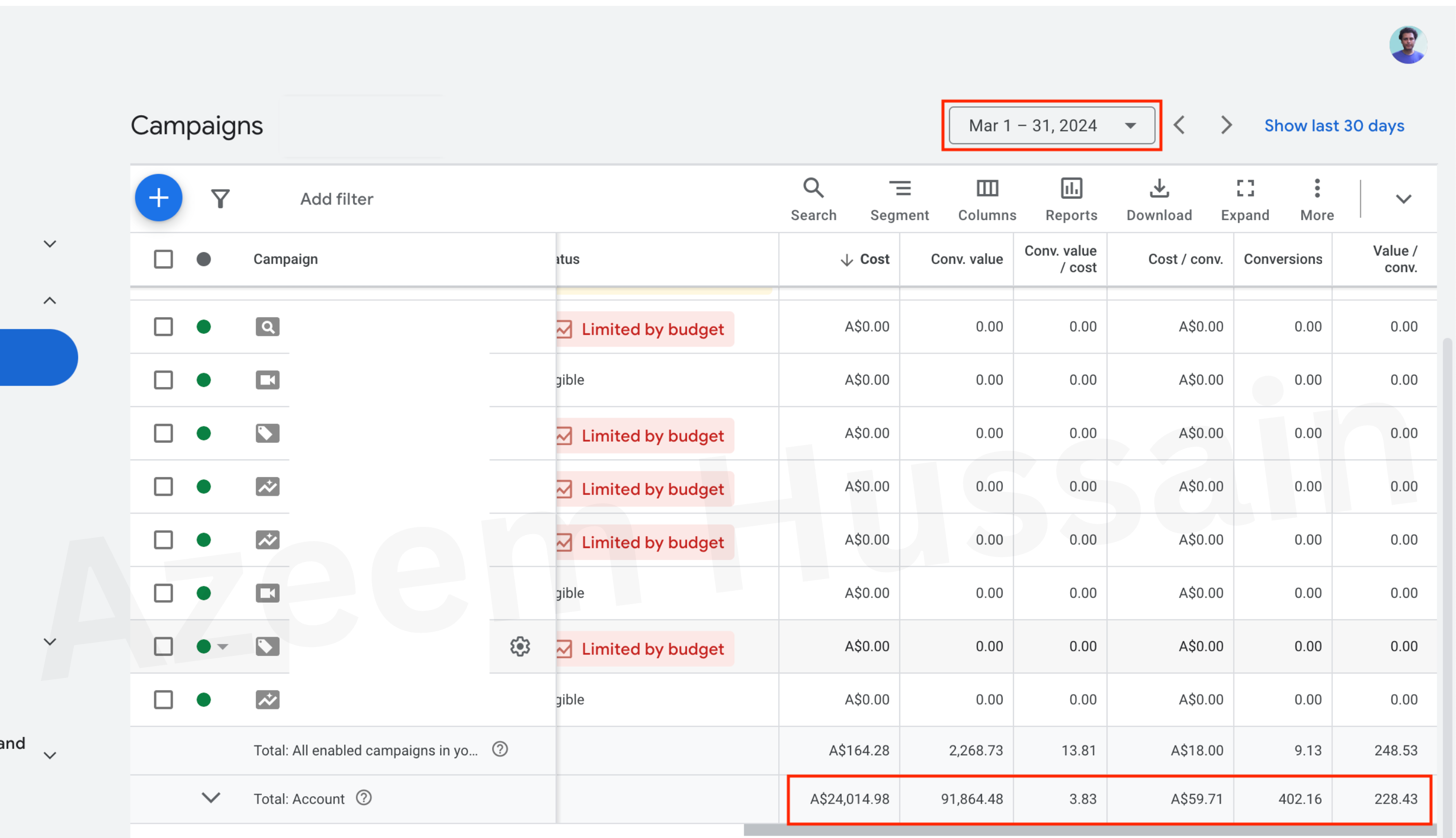Click account conversions value 402.16
Image resolution: width=1456 pixels, height=838 pixels.
(x=1299, y=799)
